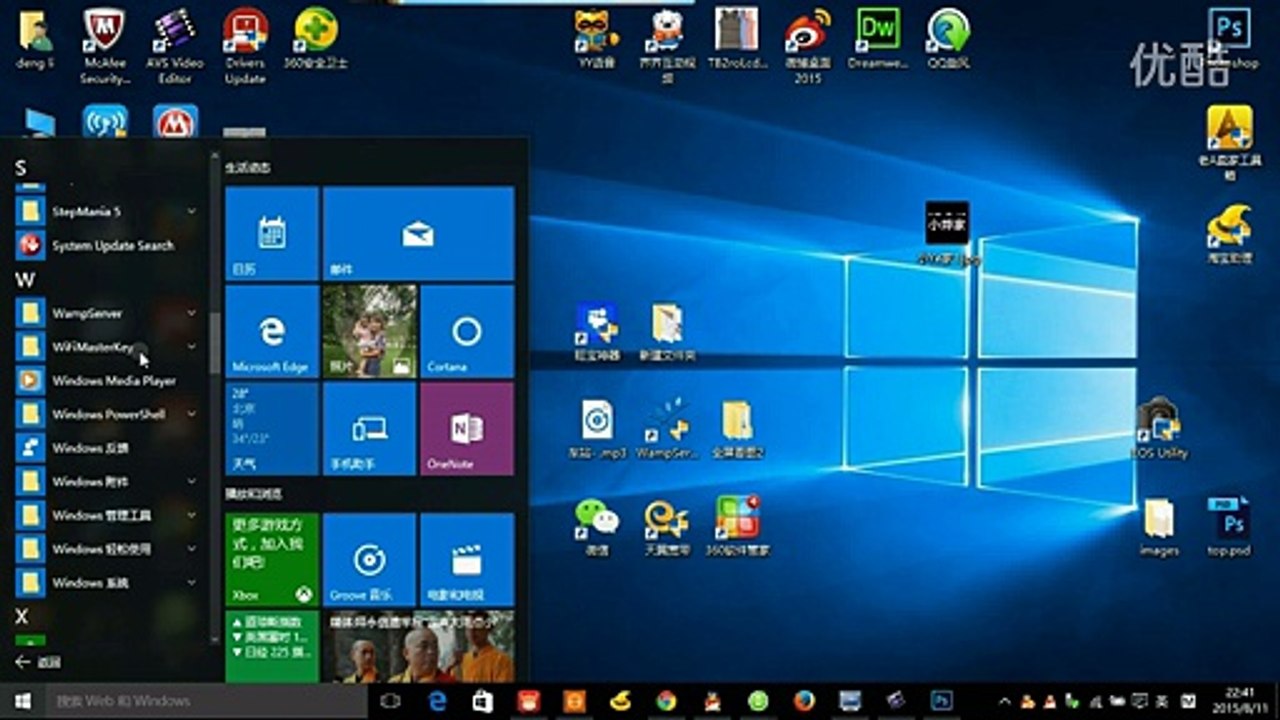Open Google Chrome from the taskbar
The image size is (1280, 720).
pyautogui.click(x=666, y=701)
